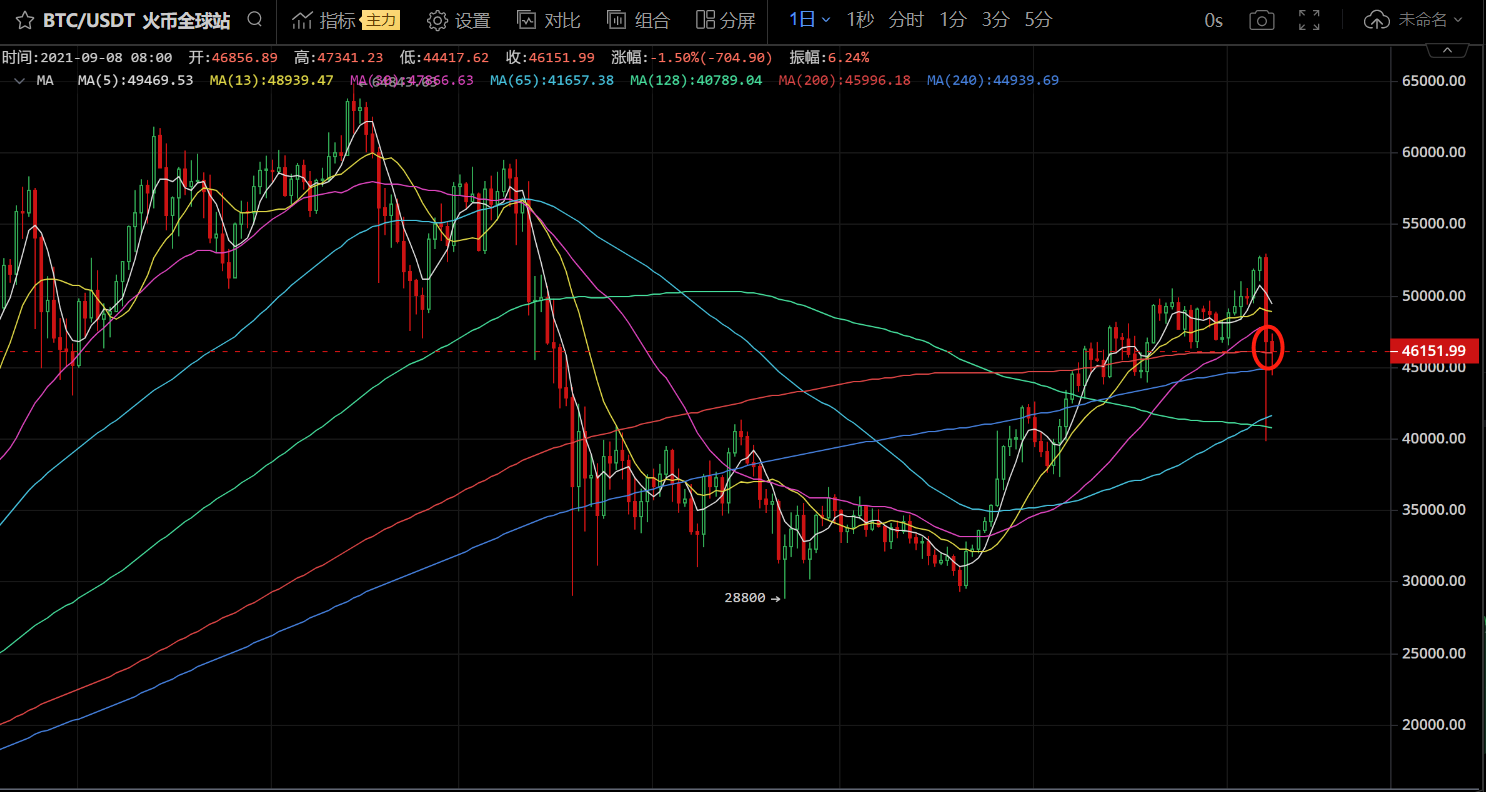Switch to the 3分 interval

(x=995, y=19)
